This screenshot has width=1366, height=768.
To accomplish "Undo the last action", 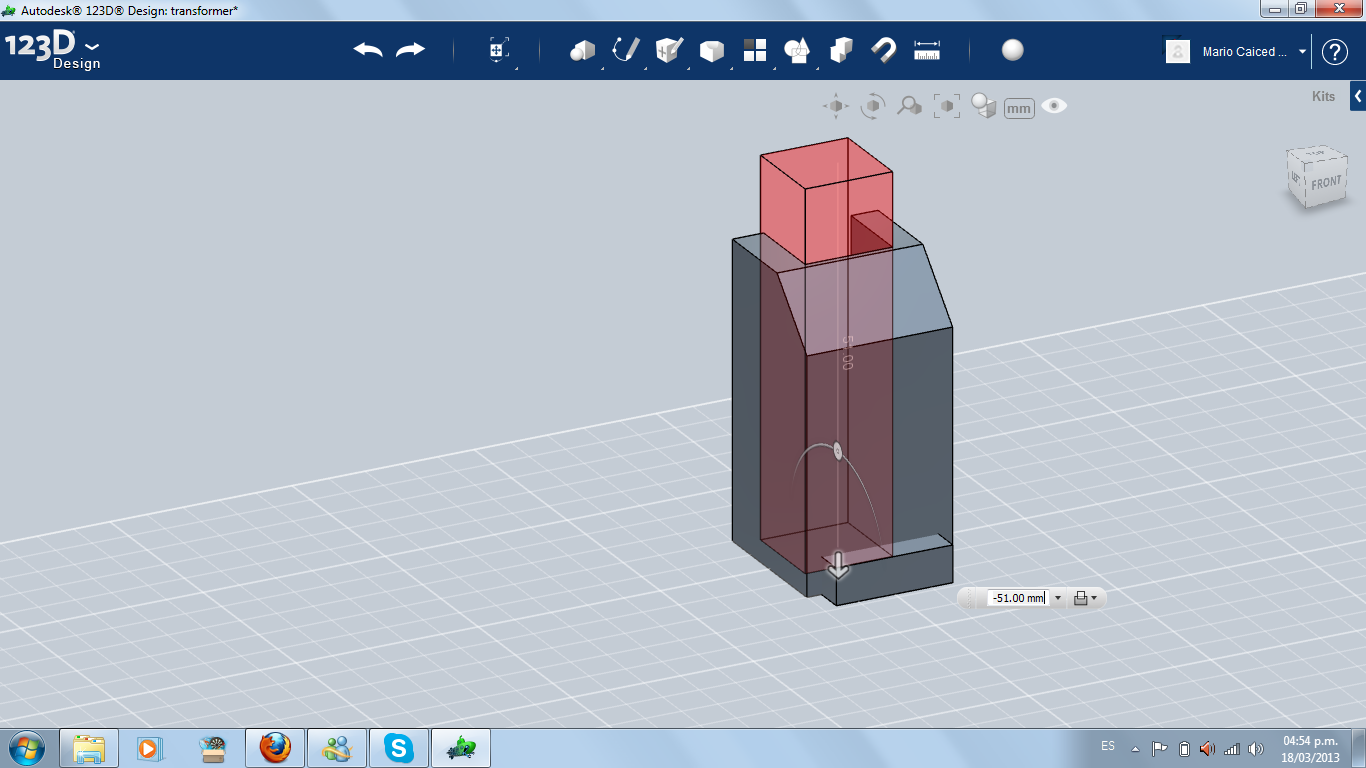I will coord(368,50).
